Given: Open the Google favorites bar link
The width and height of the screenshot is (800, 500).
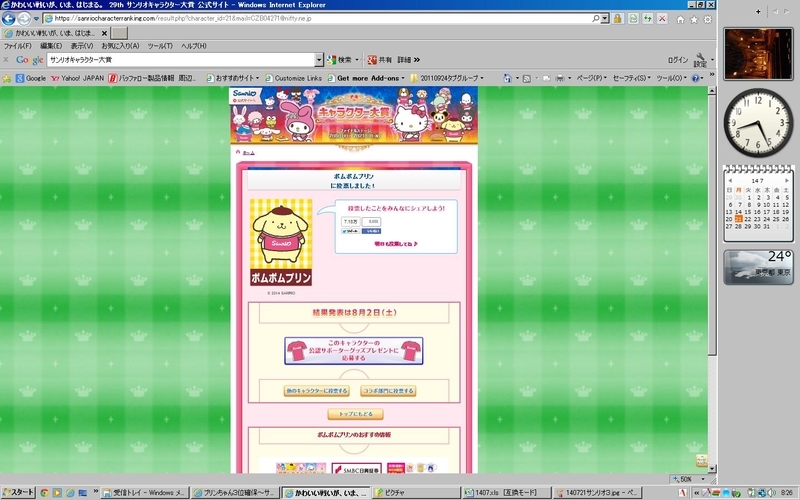Looking at the screenshot, I should (31, 78).
